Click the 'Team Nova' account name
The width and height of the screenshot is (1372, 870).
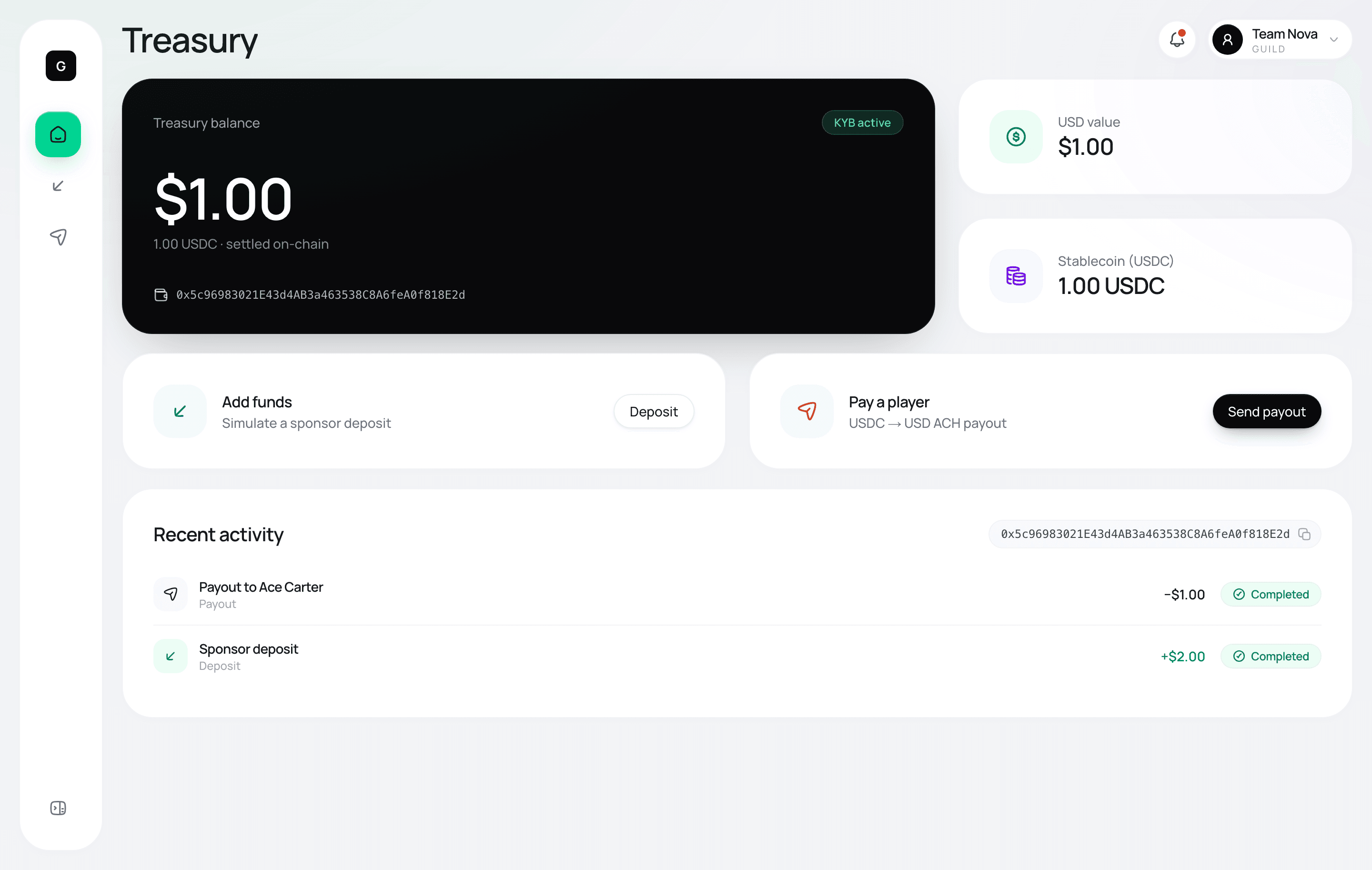[x=1284, y=34]
